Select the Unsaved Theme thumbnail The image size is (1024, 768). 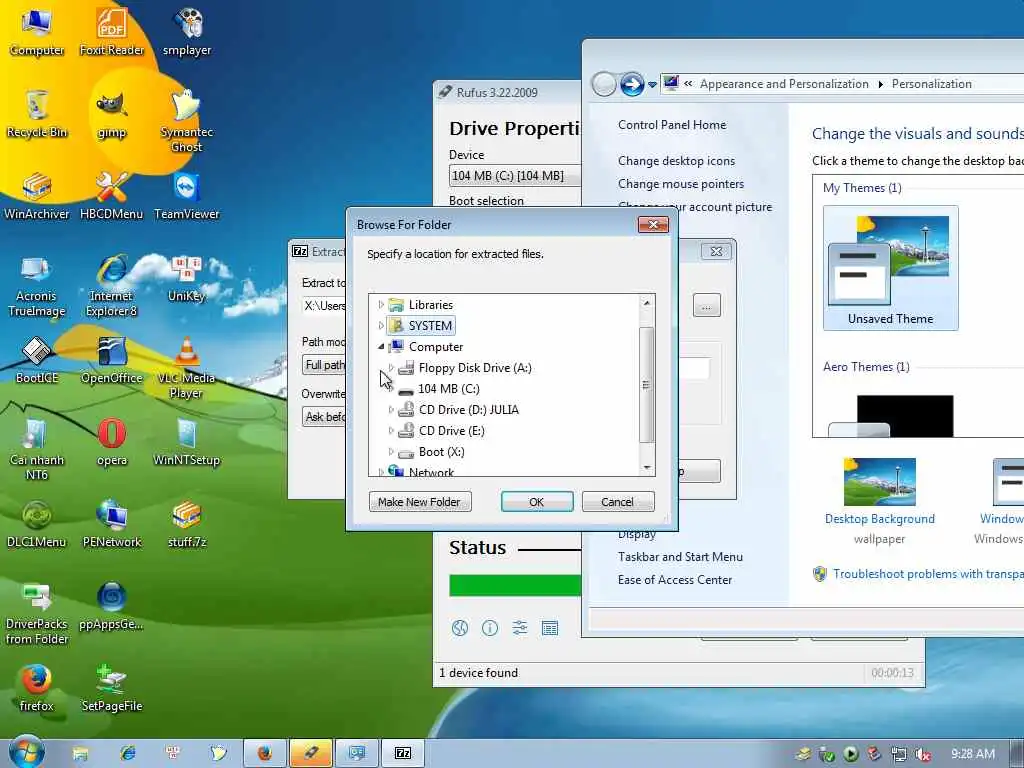tap(891, 268)
